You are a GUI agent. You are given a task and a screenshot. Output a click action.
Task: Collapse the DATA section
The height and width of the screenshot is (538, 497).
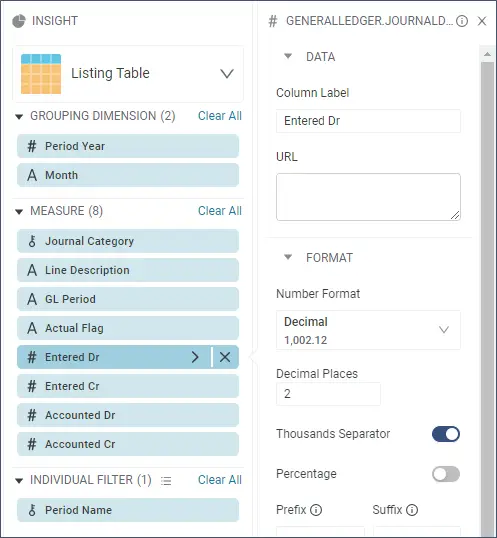click(288, 56)
